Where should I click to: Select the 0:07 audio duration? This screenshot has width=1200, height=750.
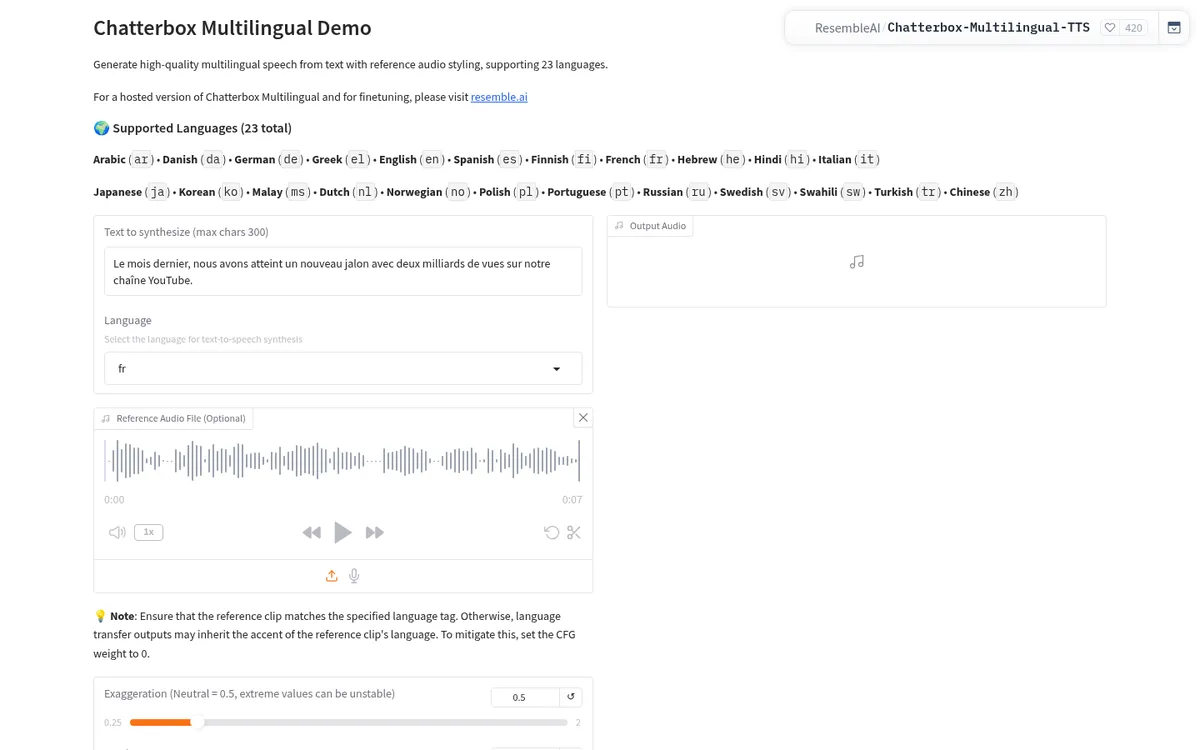point(571,499)
